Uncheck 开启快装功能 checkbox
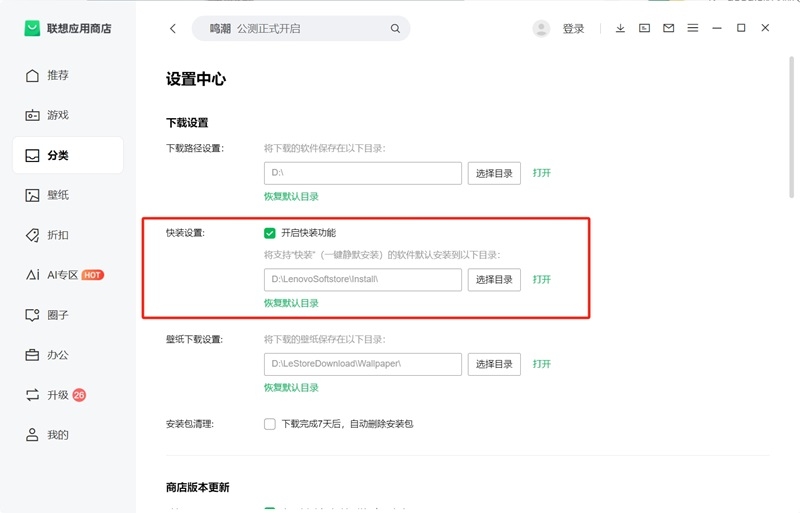800x513 pixels. [x=269, y=233]
